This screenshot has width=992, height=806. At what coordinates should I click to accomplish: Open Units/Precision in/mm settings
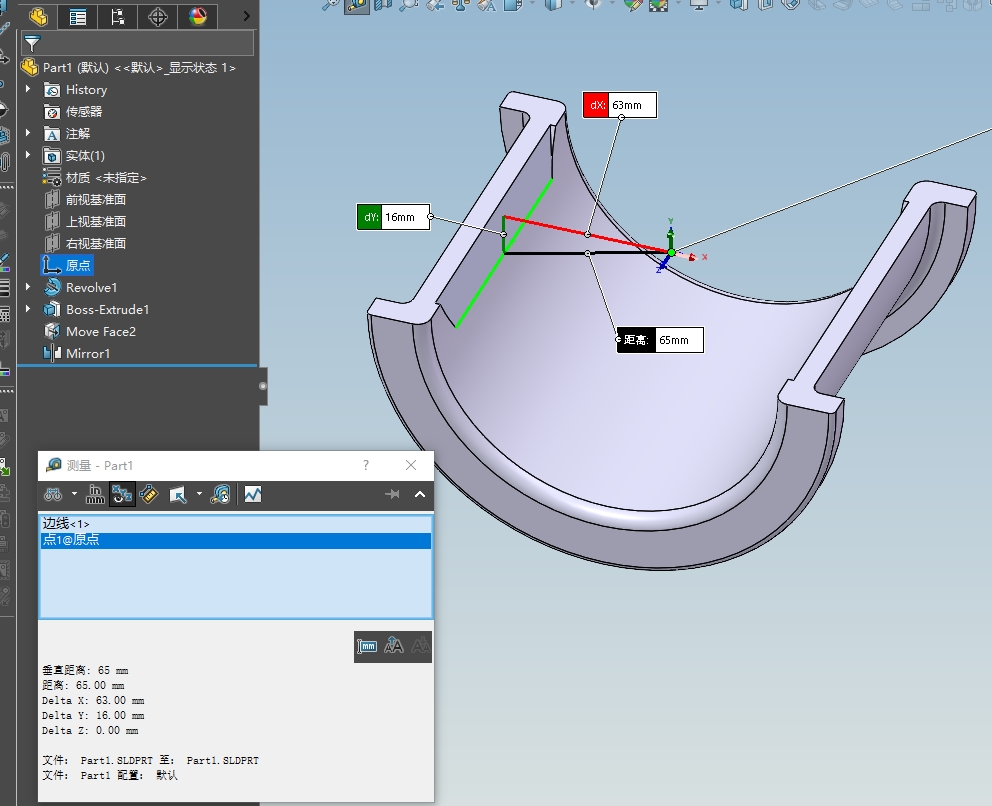[x=95, y=494]
